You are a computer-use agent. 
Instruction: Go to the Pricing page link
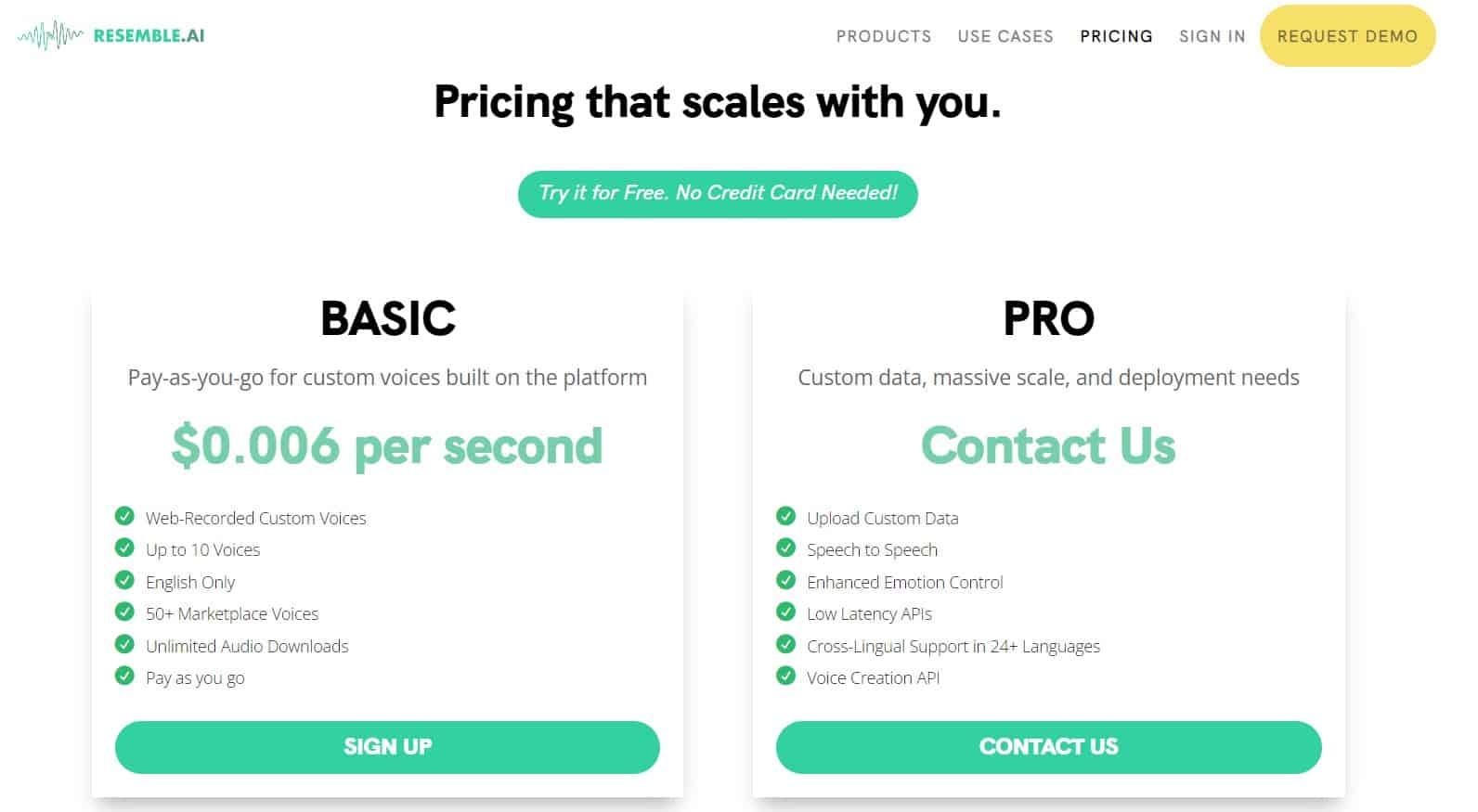point(1116,36)
